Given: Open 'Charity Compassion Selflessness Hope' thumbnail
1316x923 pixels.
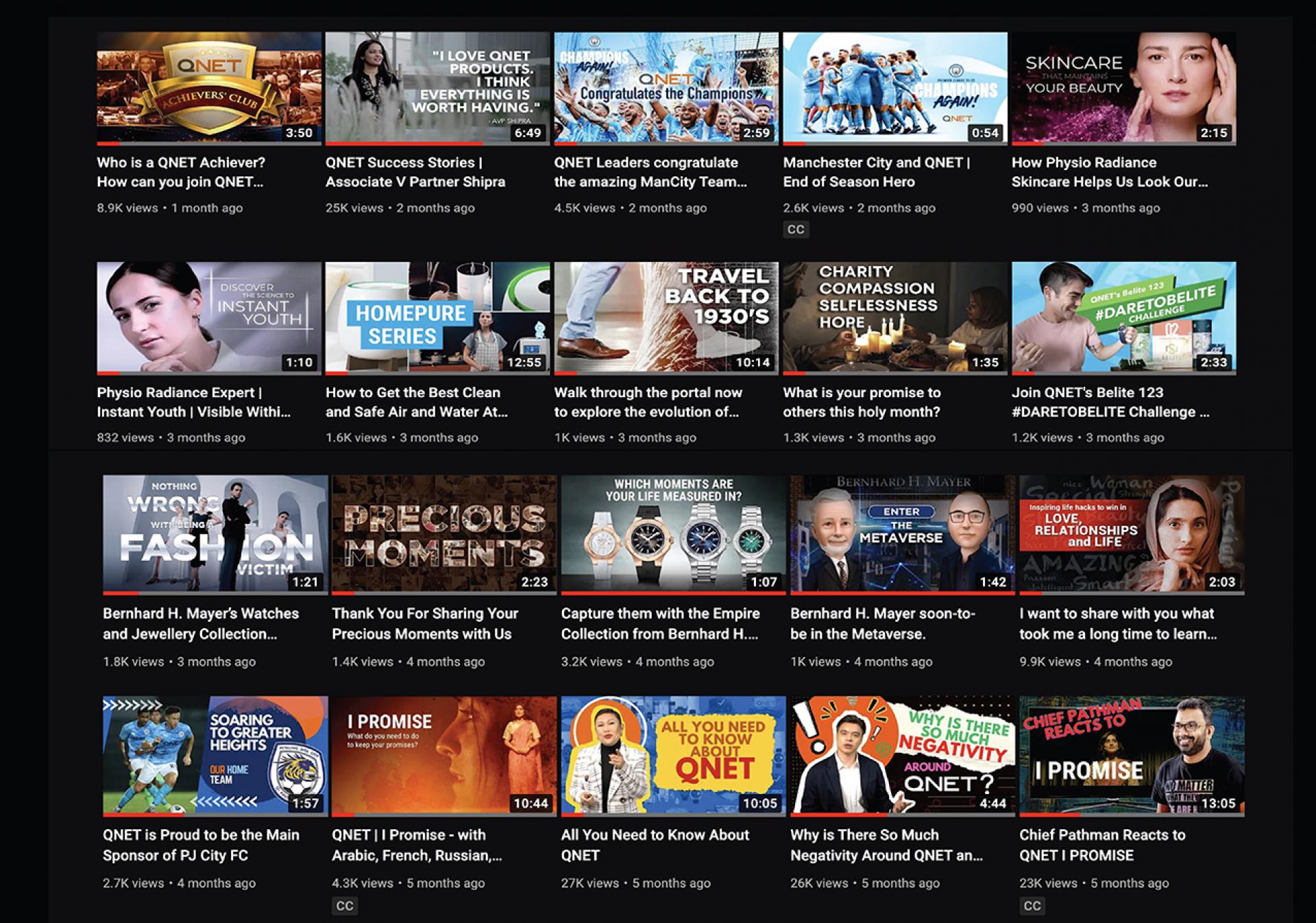Looking at the screenshot, I should click(895, 318).
